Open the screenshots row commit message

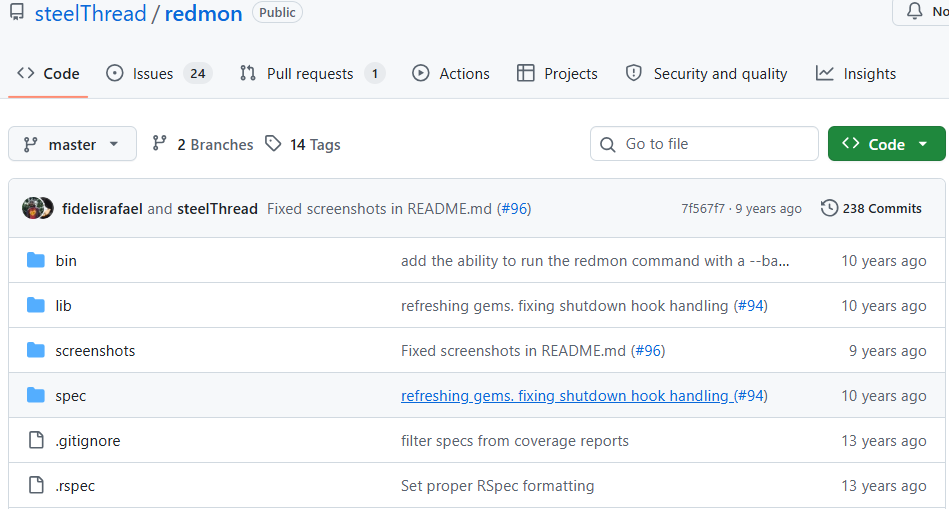pyautogui.click(x=513, y=350)
